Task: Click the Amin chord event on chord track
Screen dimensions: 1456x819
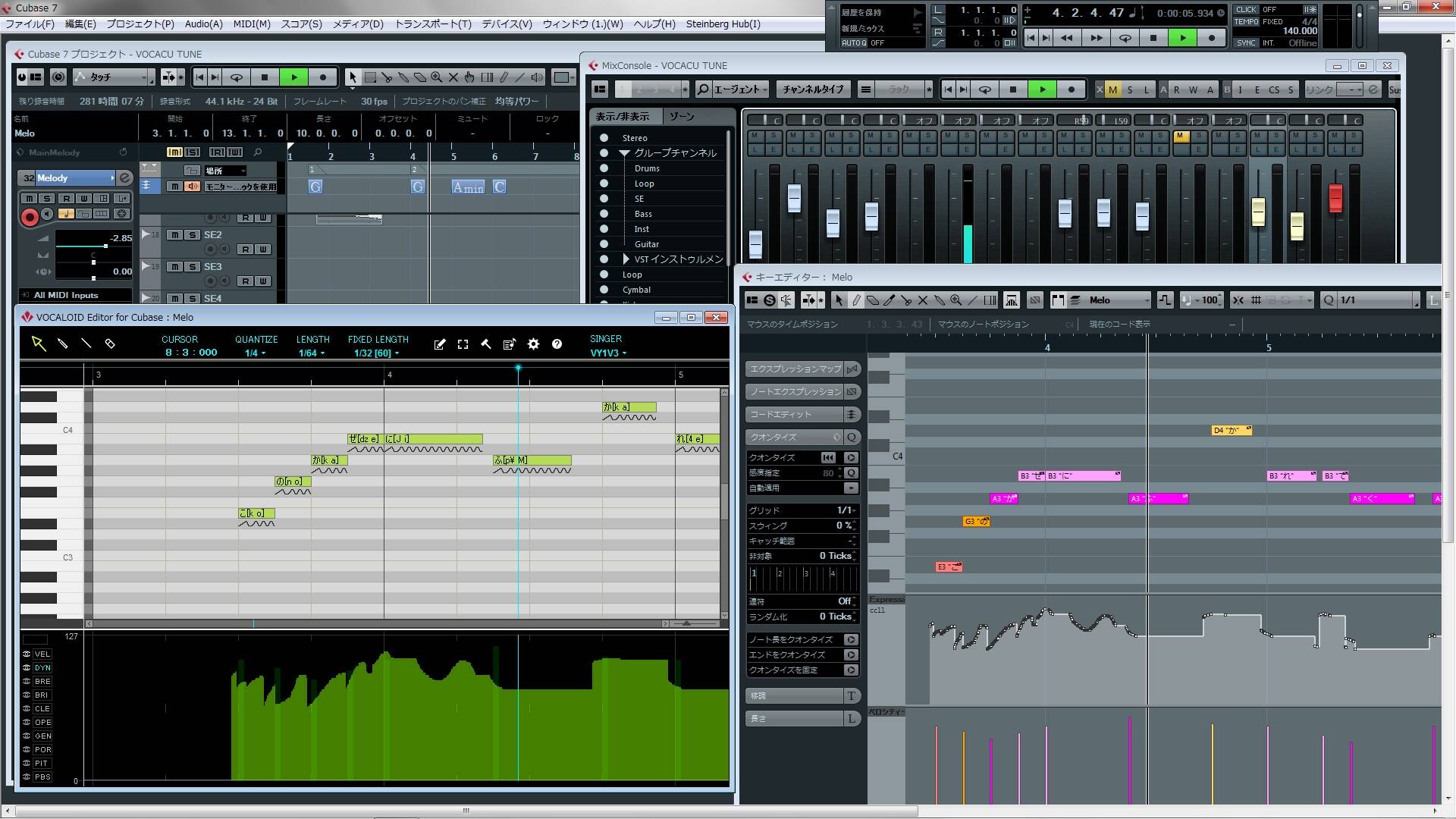Action: click(468, 187)
